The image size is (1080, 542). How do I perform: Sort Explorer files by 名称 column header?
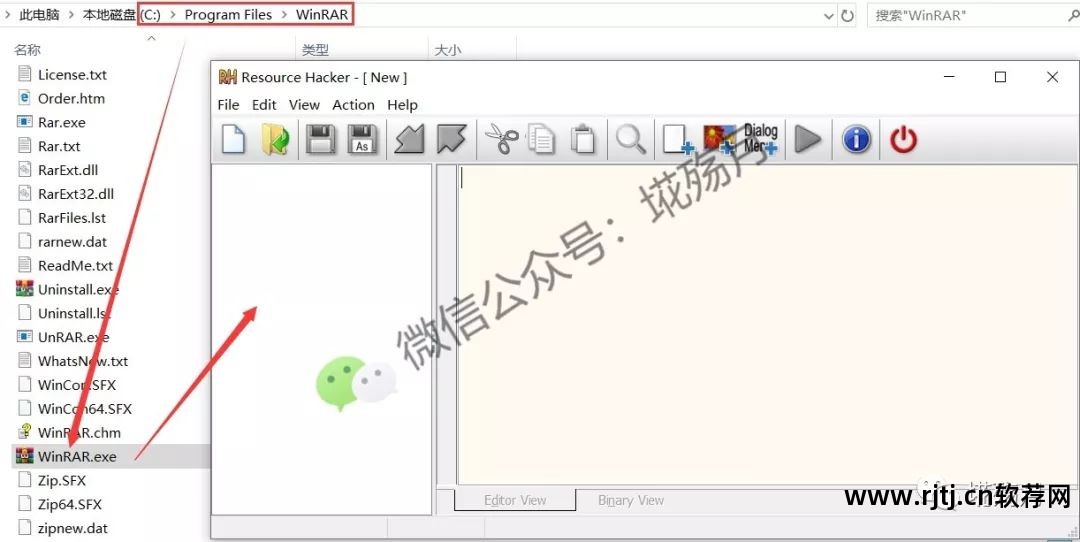28,50
